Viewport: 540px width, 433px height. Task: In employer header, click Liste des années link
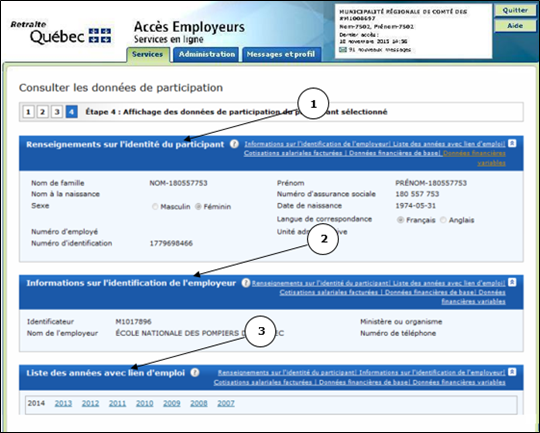click(449, 283)
